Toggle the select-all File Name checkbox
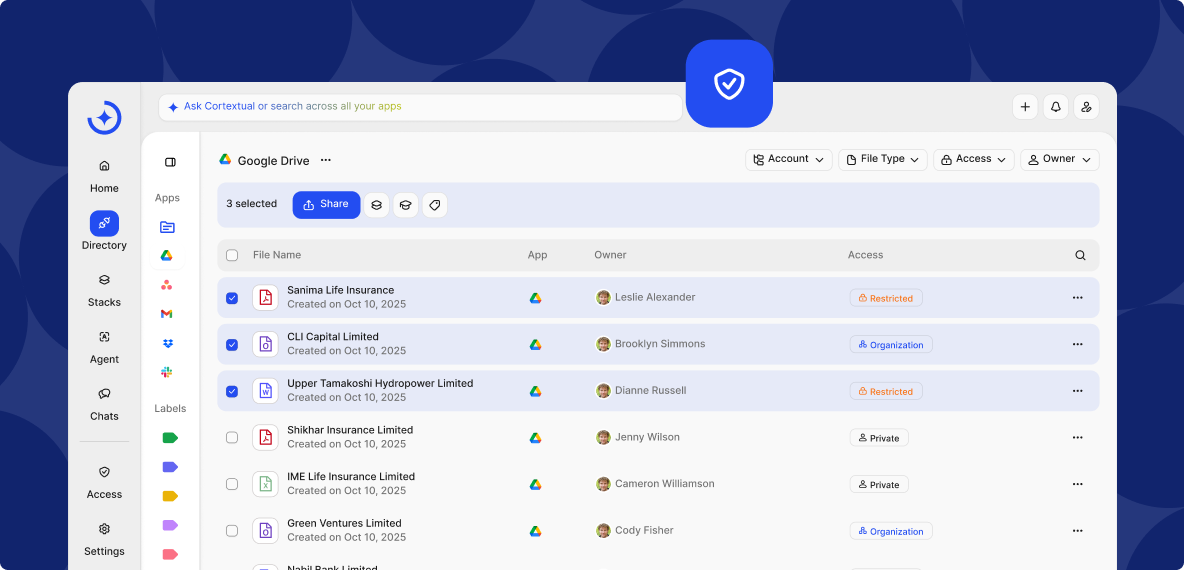The height and width of the screenshot is (570, 1184). pos(232,255)
